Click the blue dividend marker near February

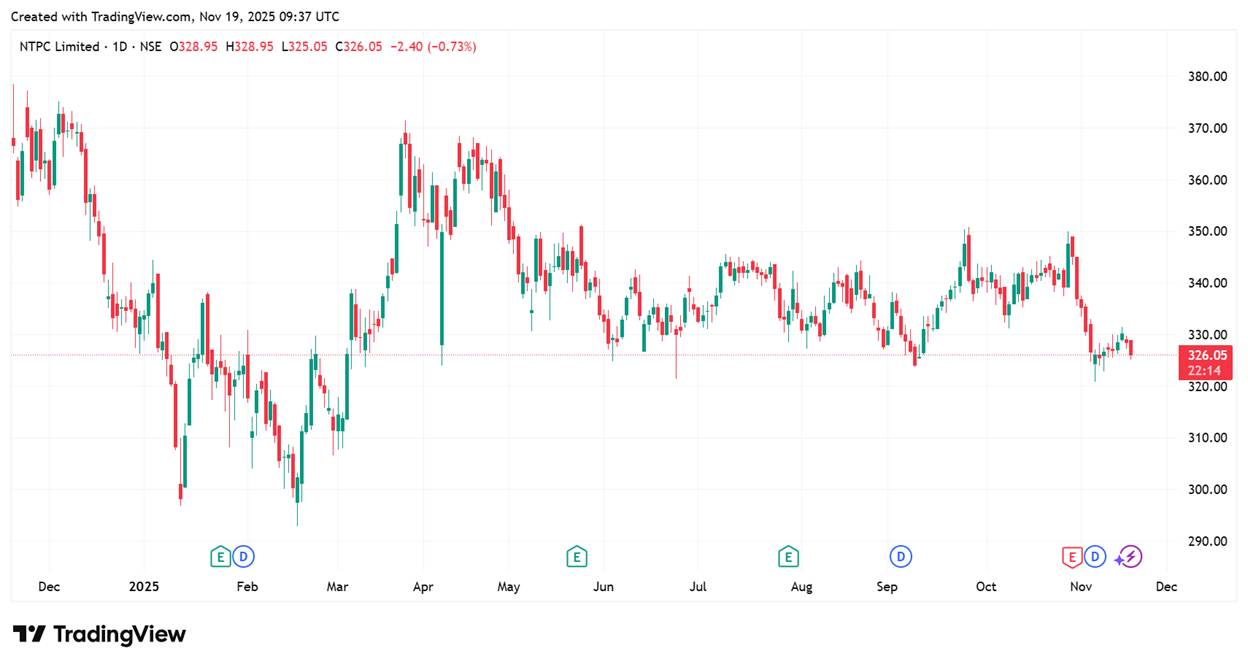pos(243,556)
